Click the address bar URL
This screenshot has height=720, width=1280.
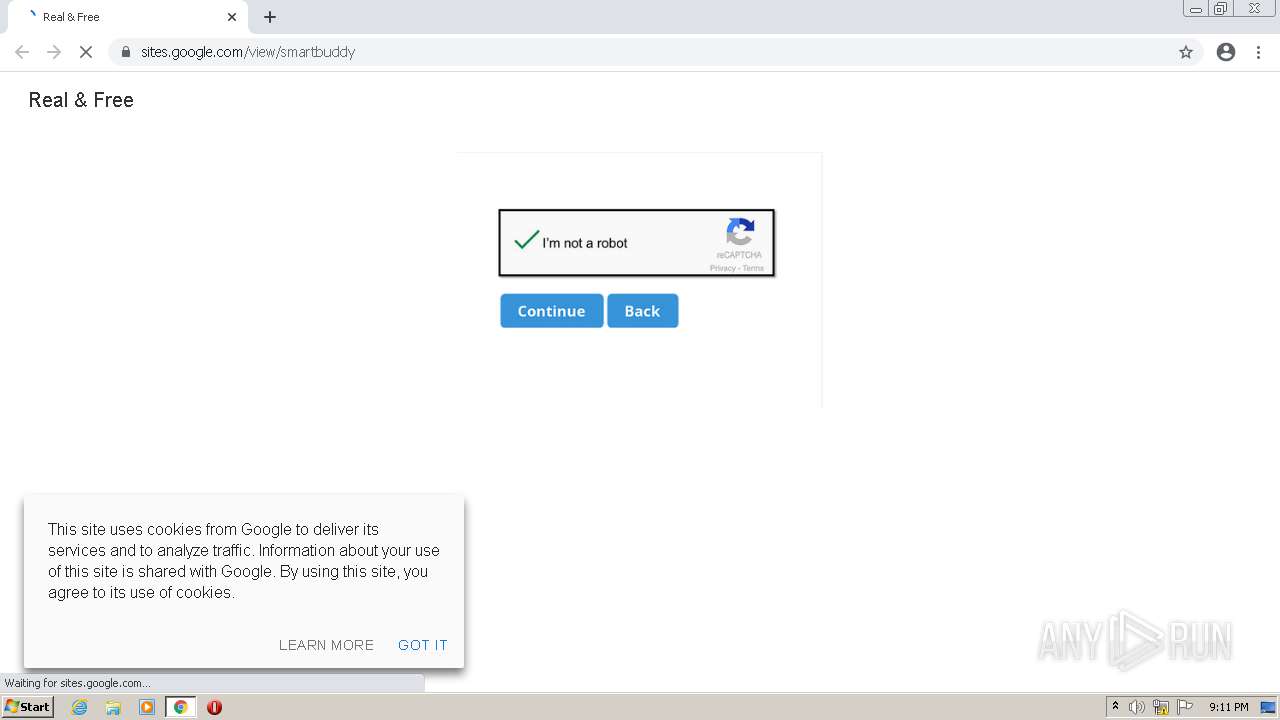[x=248, y=52]
